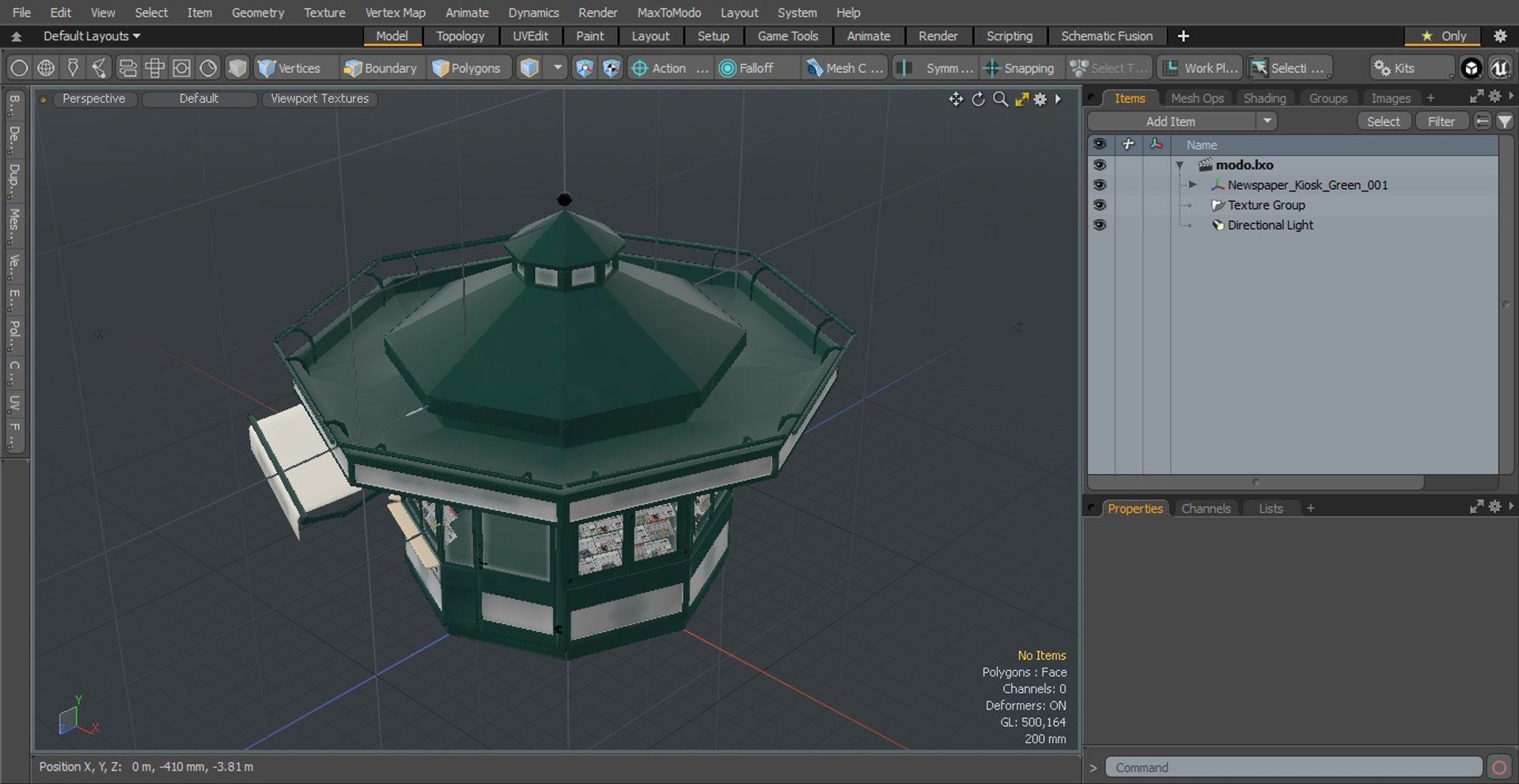Select the pen-shaped tool icon in the toolbar
Screen dimensions: 1519x784
pyautogui.click(x=73, y=68)
